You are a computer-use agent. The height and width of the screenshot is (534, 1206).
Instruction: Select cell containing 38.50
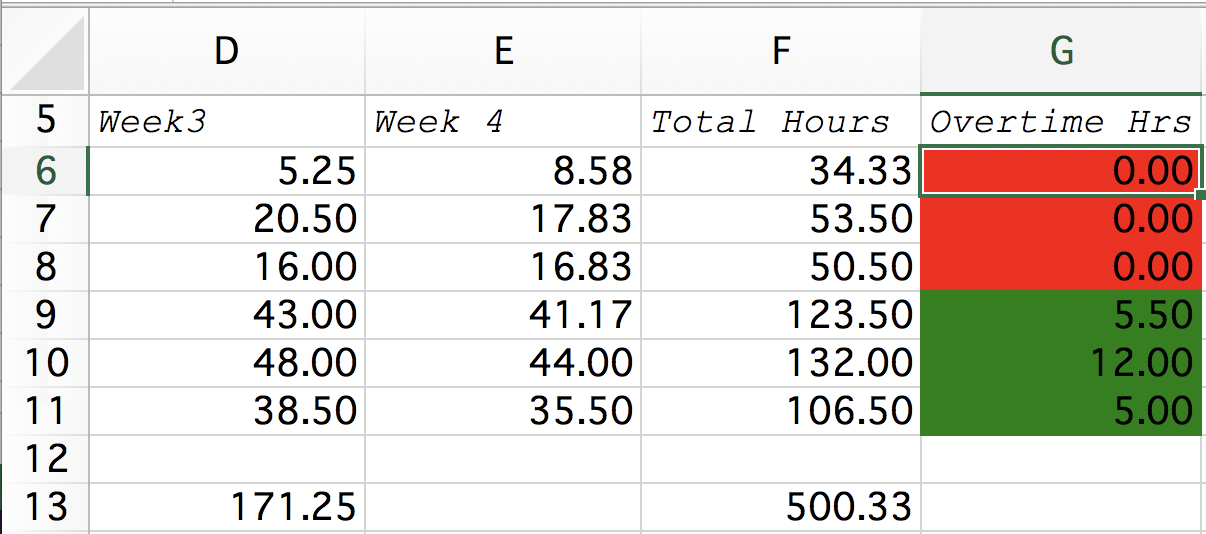[227, 411]
